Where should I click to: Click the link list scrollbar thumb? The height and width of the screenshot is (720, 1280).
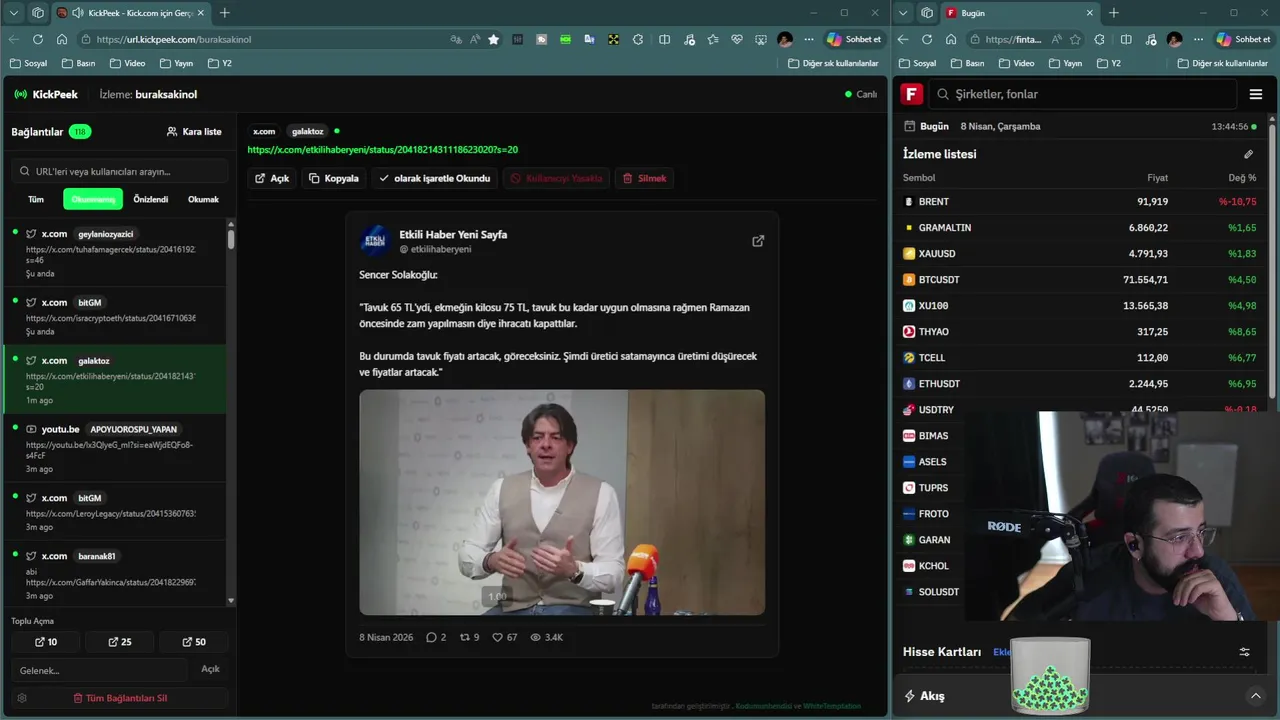coord(231,238)
